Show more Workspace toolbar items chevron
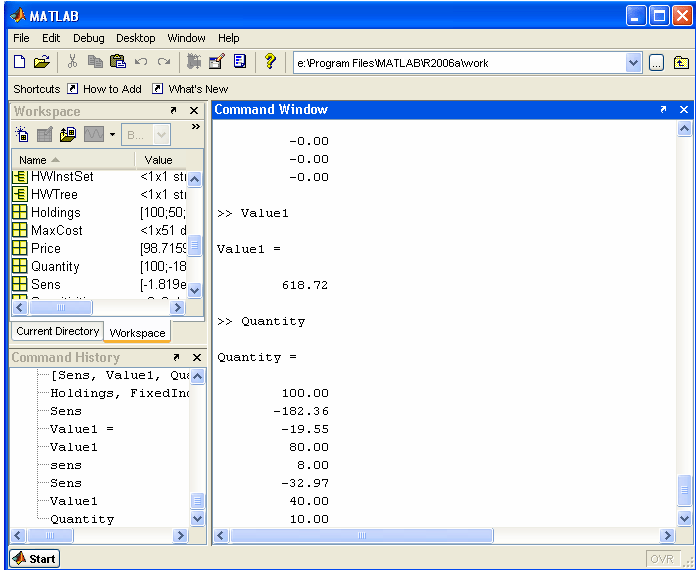This screenshot has width=698, height=574. click(x=195, y=127)
